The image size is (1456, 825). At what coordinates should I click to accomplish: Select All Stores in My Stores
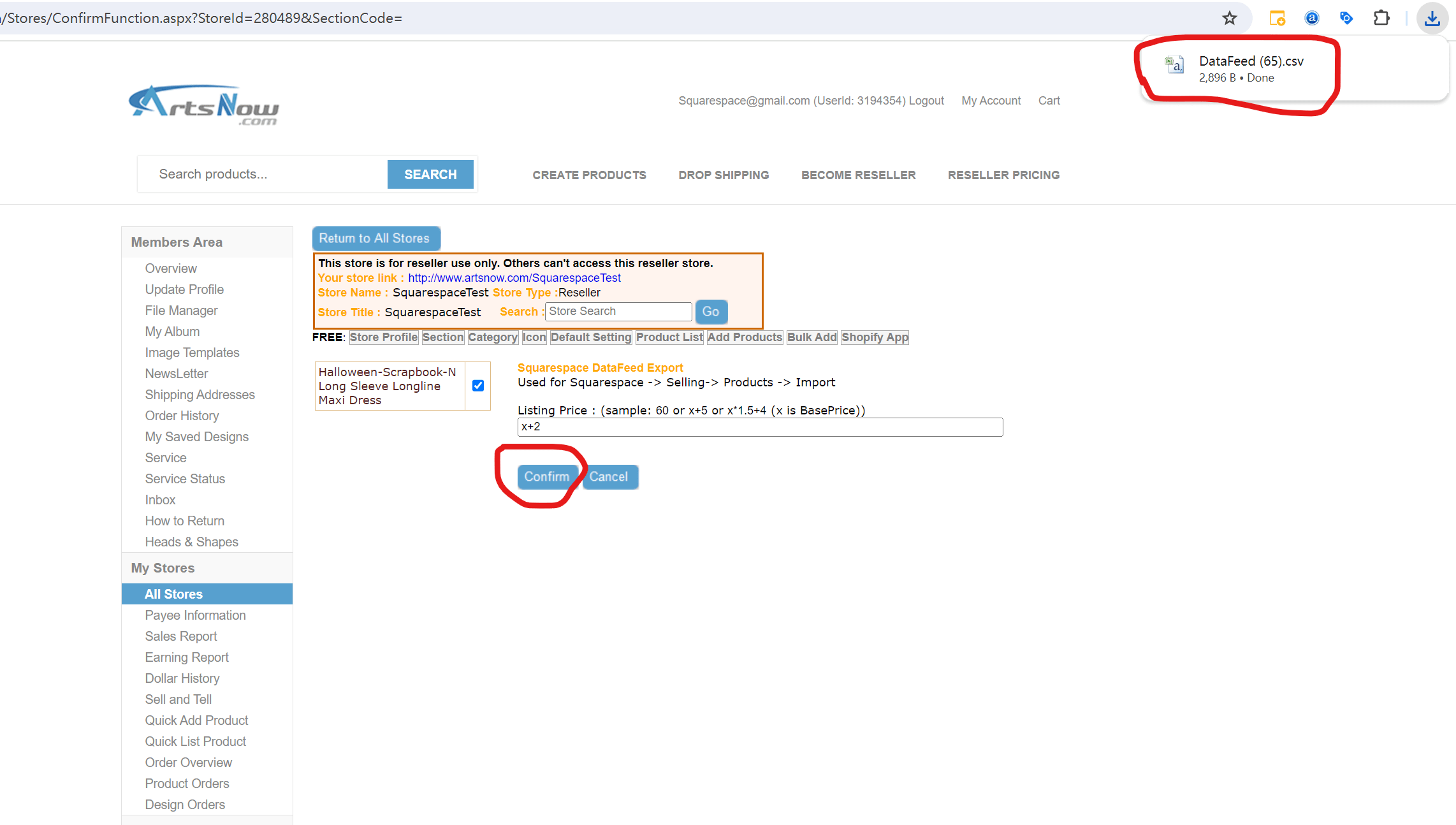point(207,594)
